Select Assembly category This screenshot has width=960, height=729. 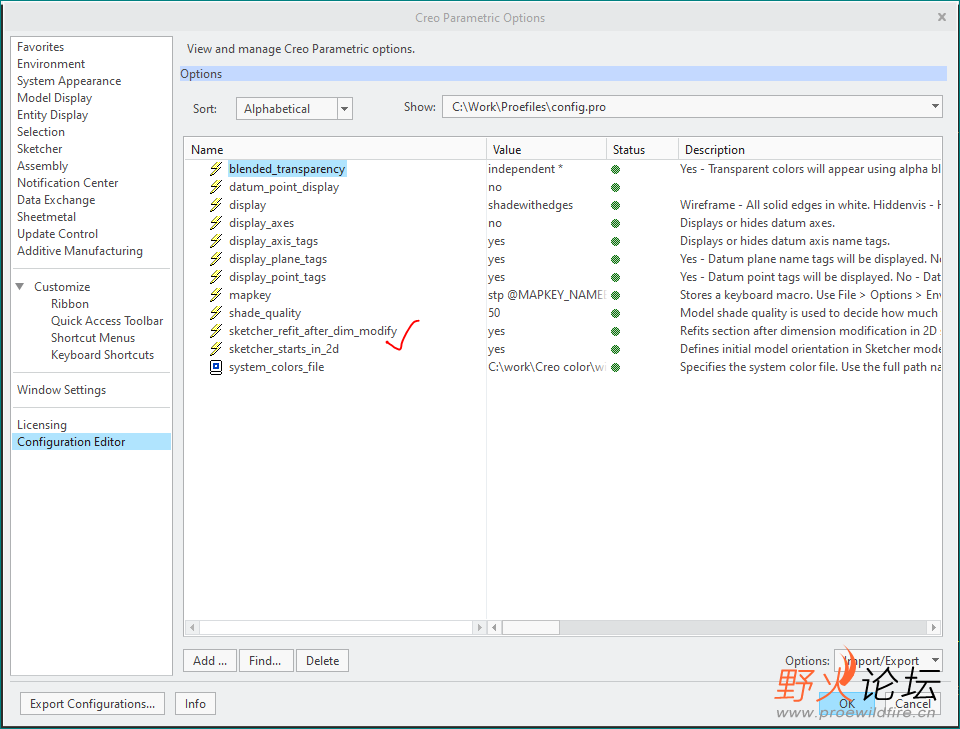coord(42,166)
